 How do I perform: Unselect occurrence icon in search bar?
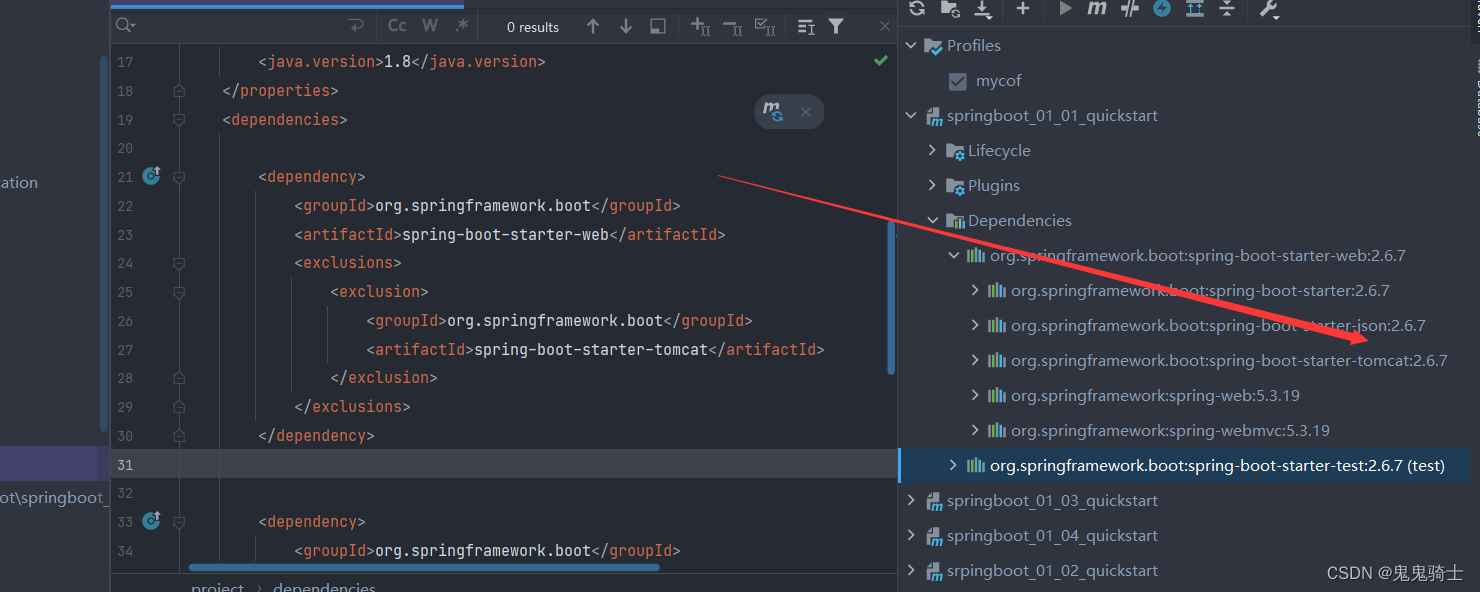click(732, 27)
